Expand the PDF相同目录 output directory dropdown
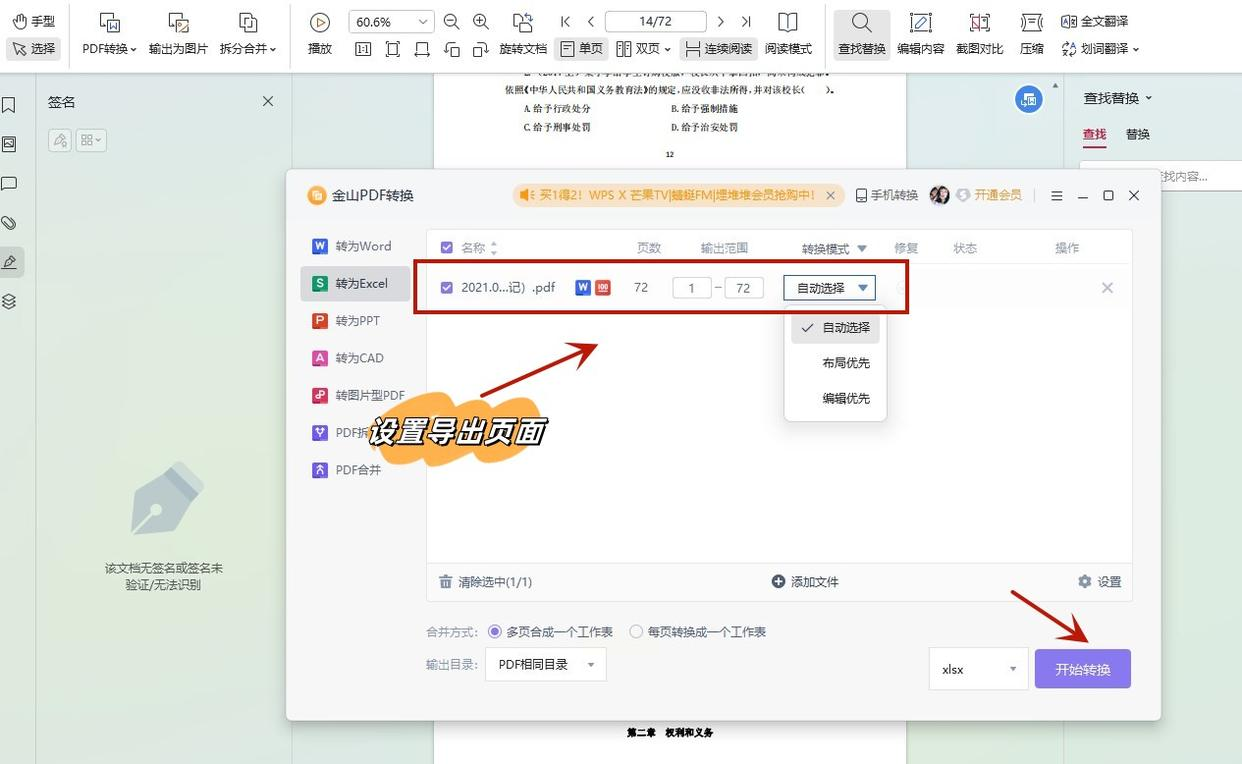 [x=546, y=664]
